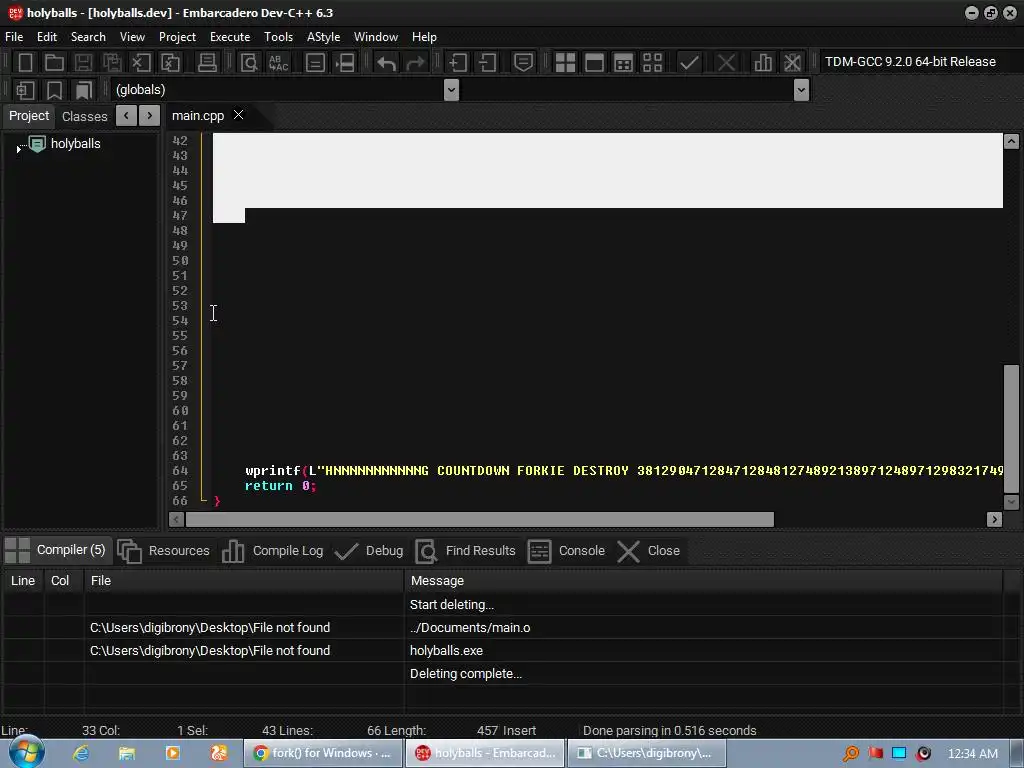This screenshot has height=768, width=1024.
Task: Open the Execute menu
Action: coord(230,37)
